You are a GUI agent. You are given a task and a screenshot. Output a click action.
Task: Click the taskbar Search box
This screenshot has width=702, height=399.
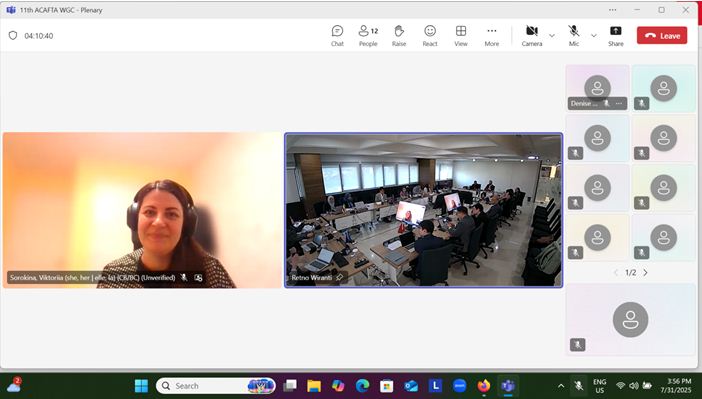(x=216, y=386)
